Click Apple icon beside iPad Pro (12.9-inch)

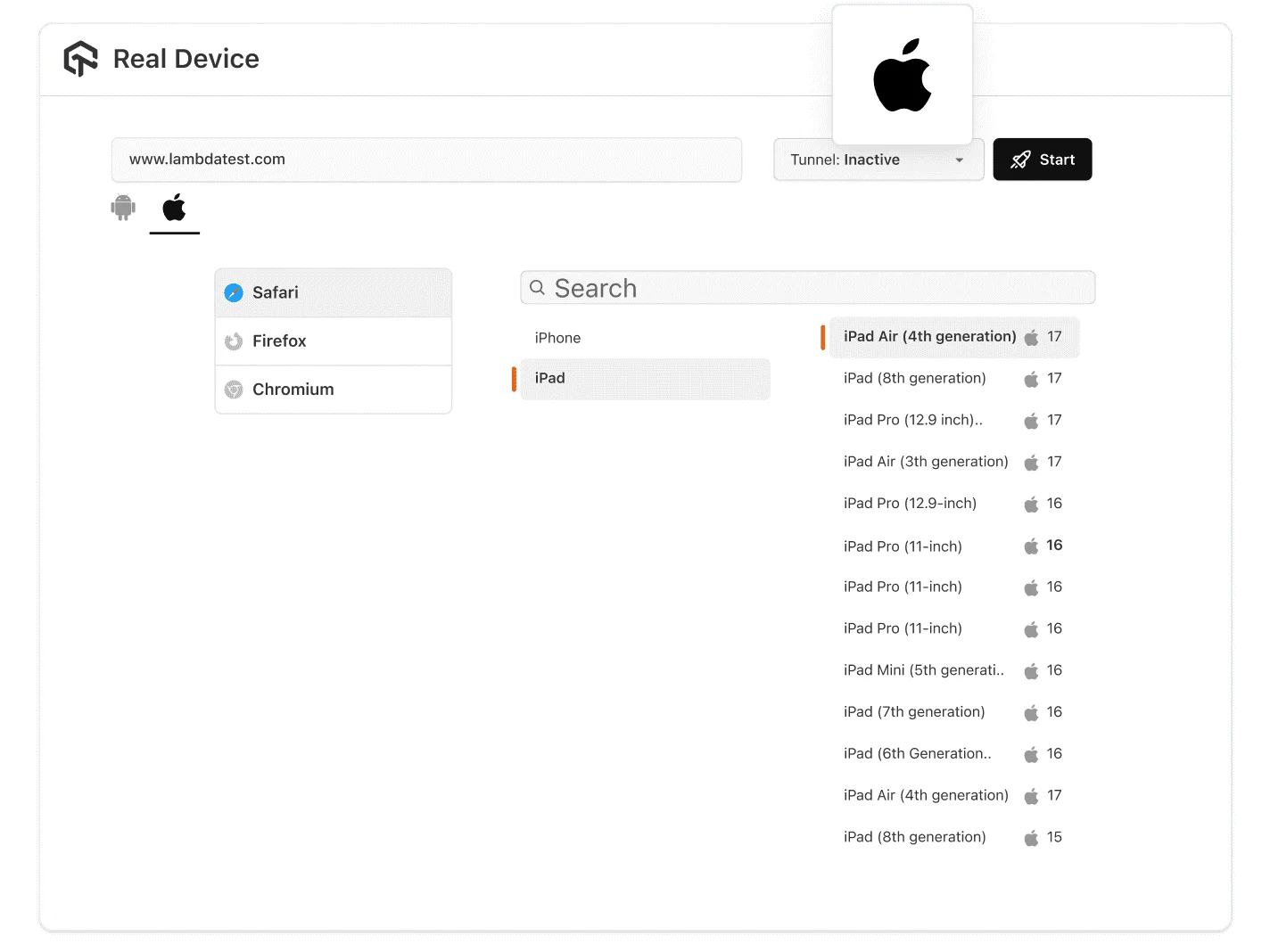1031,504
